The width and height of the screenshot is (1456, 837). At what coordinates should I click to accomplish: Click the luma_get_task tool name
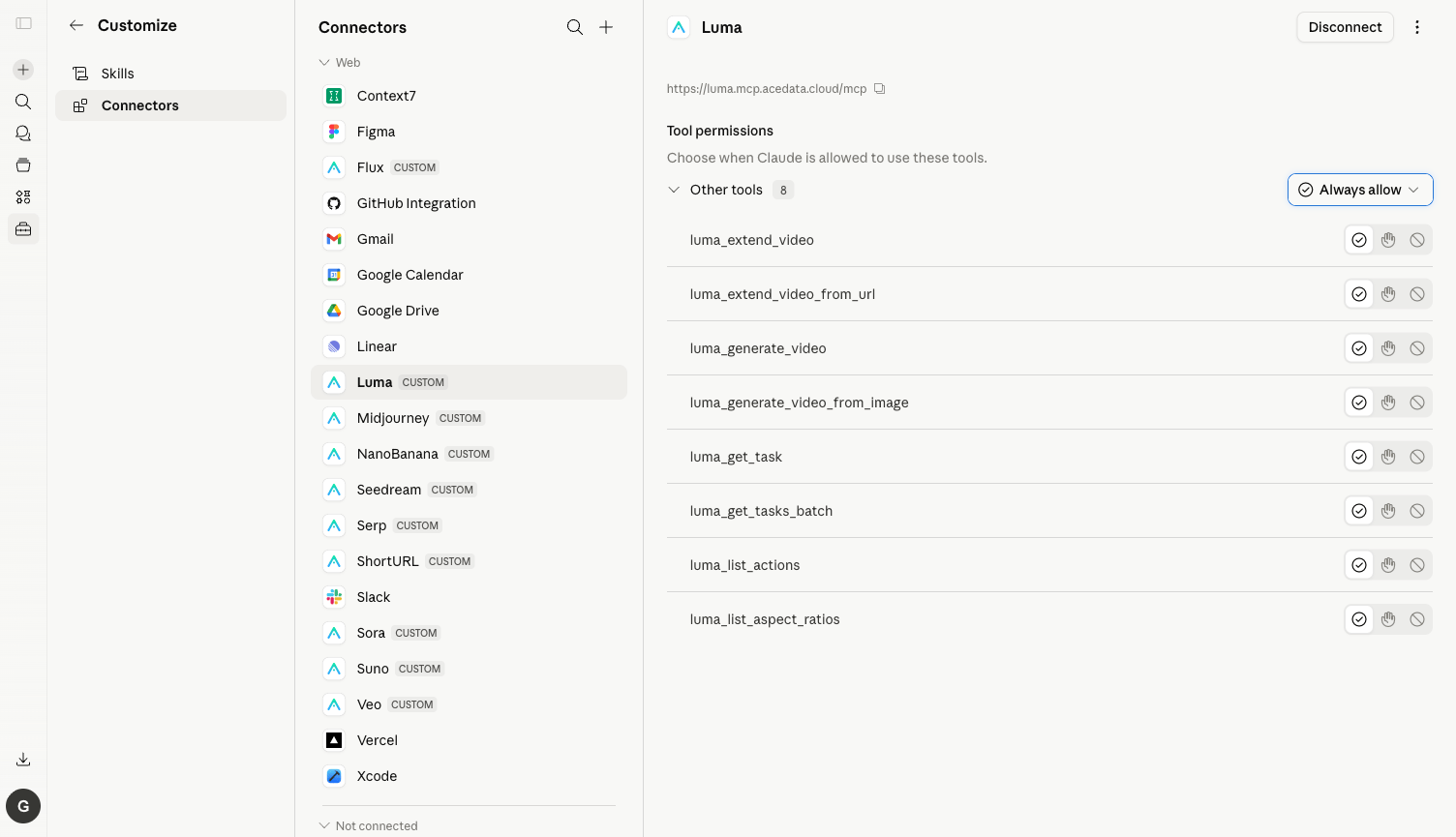point(736,457)
